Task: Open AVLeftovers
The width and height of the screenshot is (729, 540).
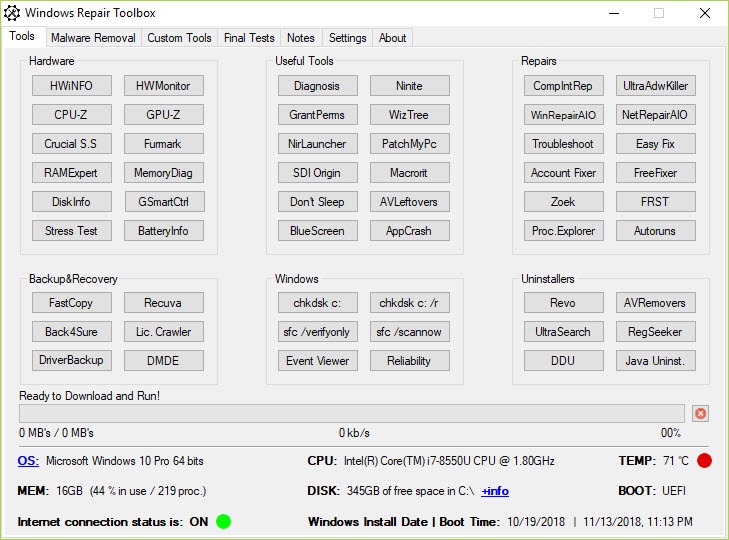Action: coord(410,201)
